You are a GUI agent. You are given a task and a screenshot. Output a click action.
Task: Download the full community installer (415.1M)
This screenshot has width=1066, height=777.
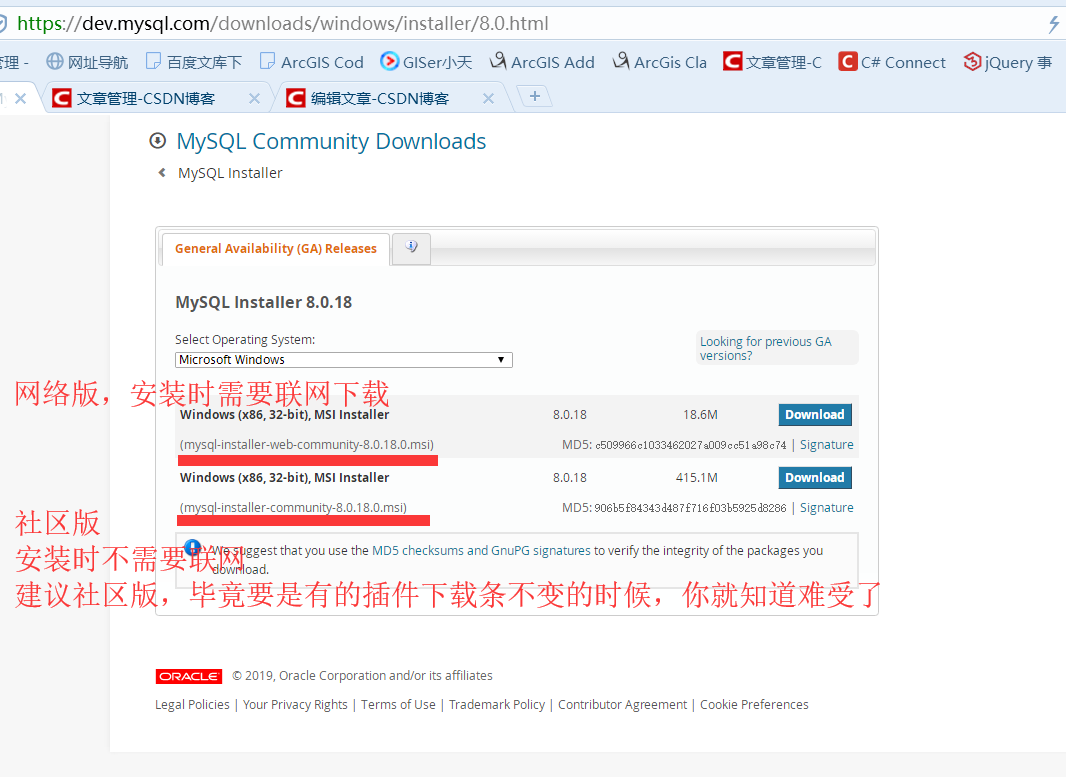point(814,477)
